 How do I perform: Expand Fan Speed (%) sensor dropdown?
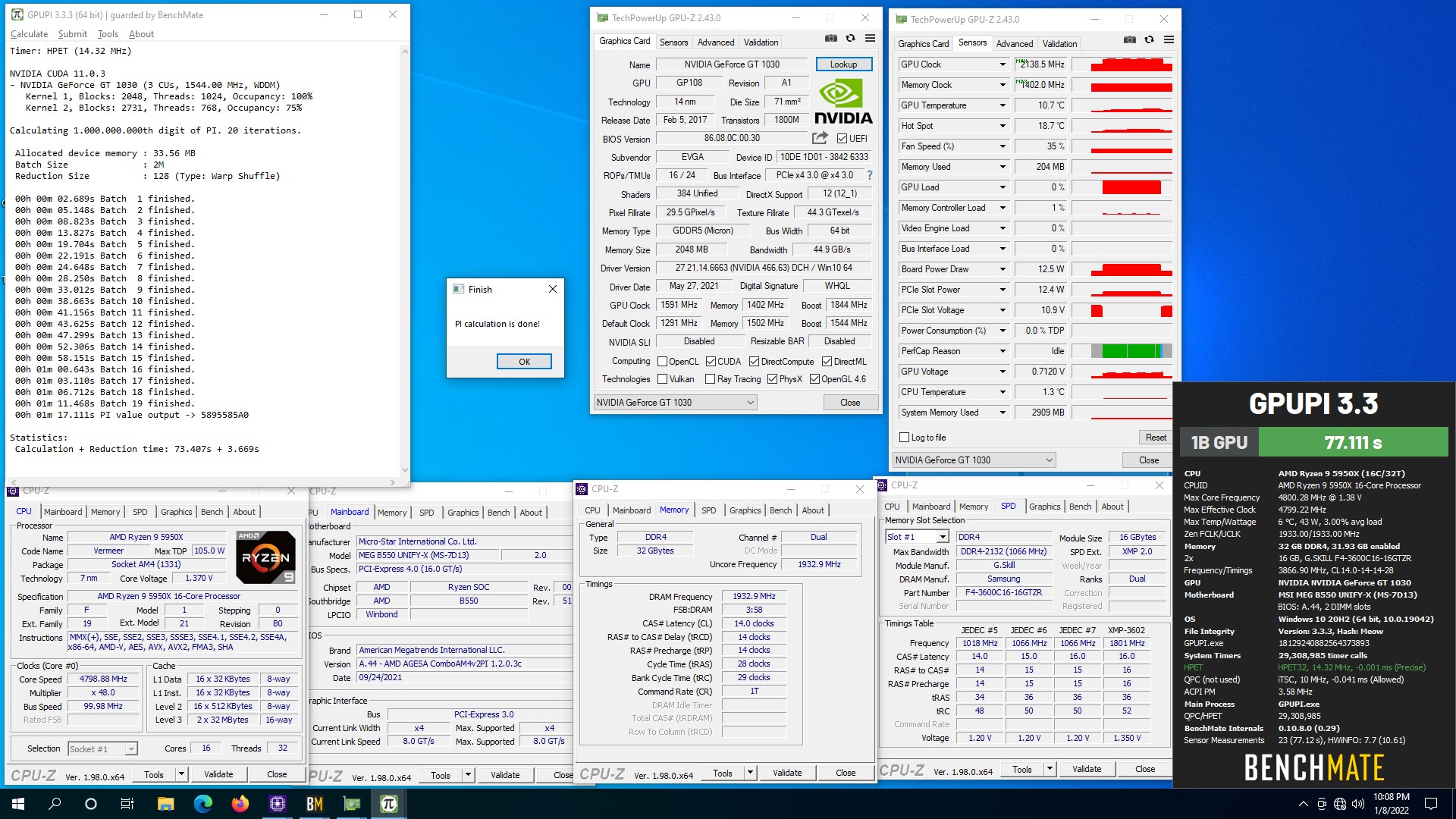1003,146
